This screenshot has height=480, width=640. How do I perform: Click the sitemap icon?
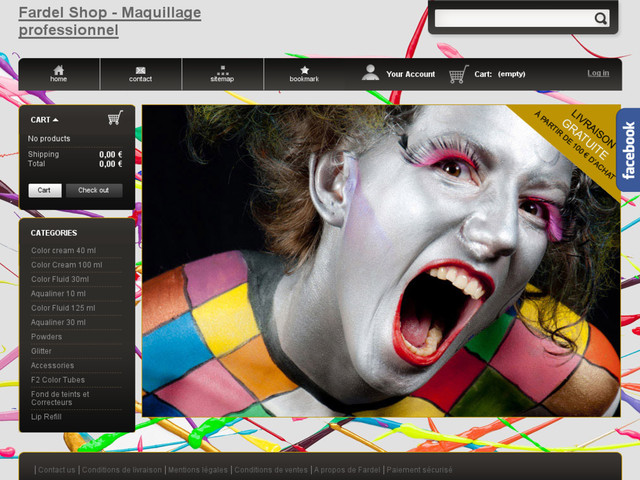click(x=222, y=70)
